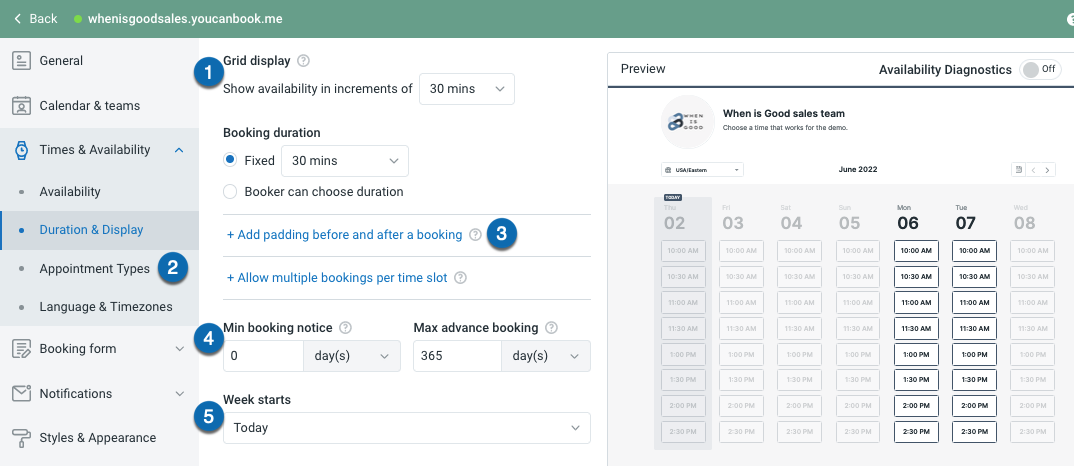Click the Booking form icon
The image size is (1074, 466).
[21, 349]
